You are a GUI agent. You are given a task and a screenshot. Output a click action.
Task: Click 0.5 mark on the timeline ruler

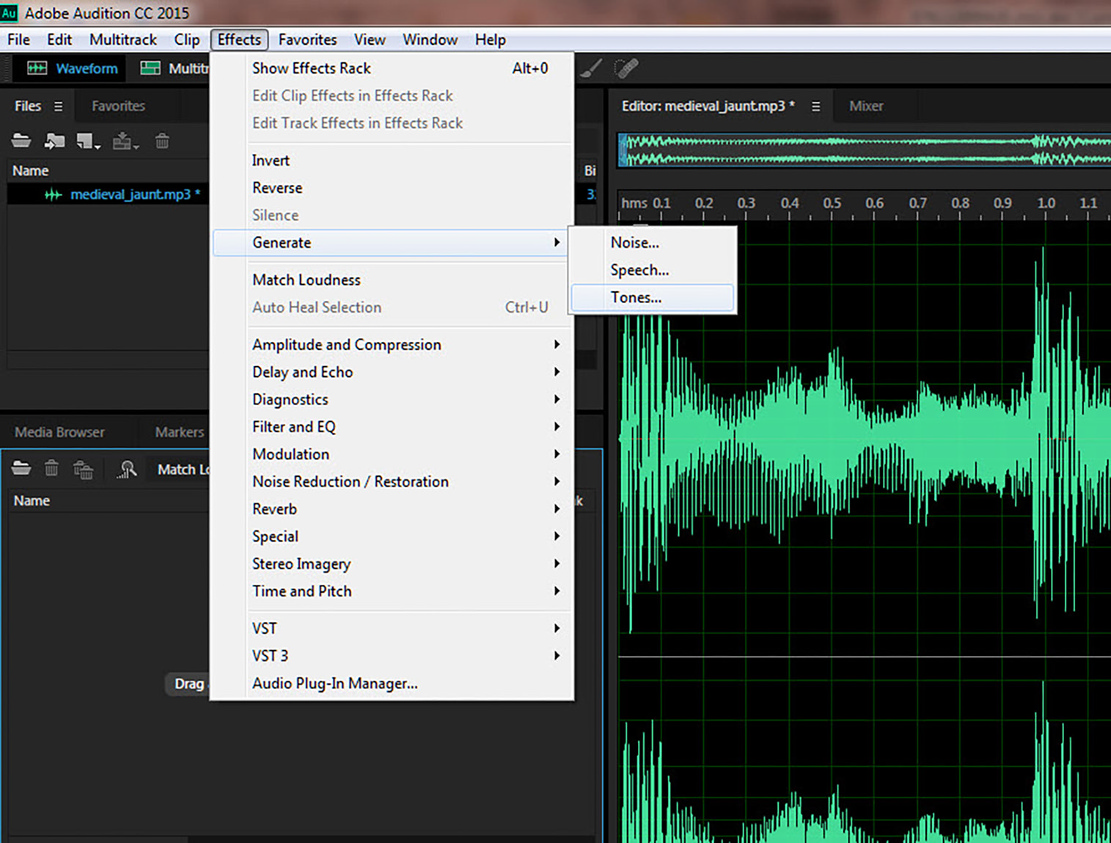coord(832,203)
